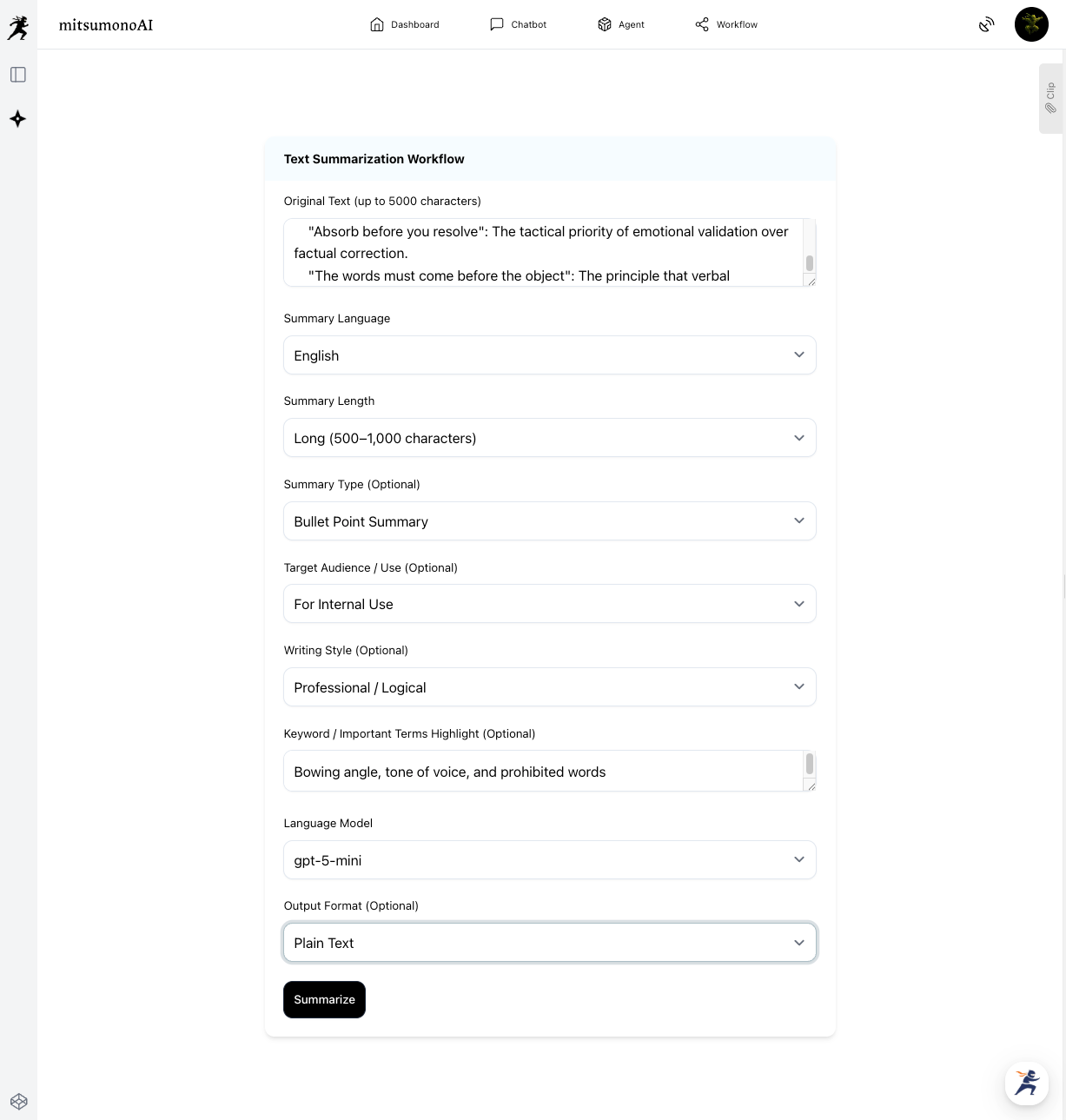Click the sparkle star sidebar icon
The image size is (1066, 1120).
click(x=18, y=119)
